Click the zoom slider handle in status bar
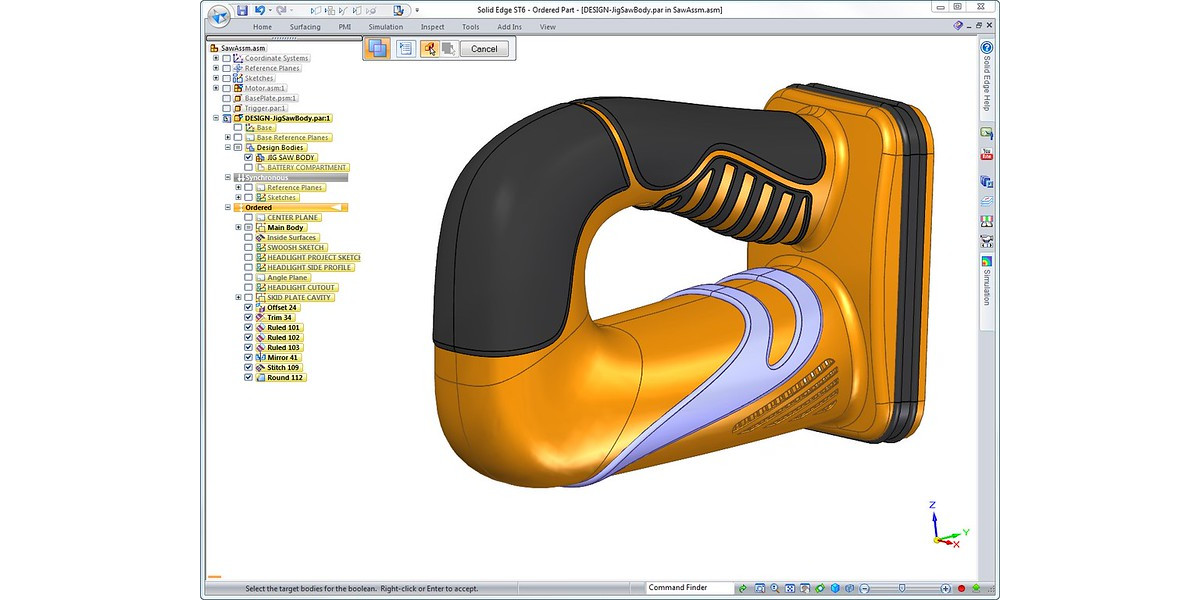Screen dimensions: 1200x600 click(x=902, y=588)
